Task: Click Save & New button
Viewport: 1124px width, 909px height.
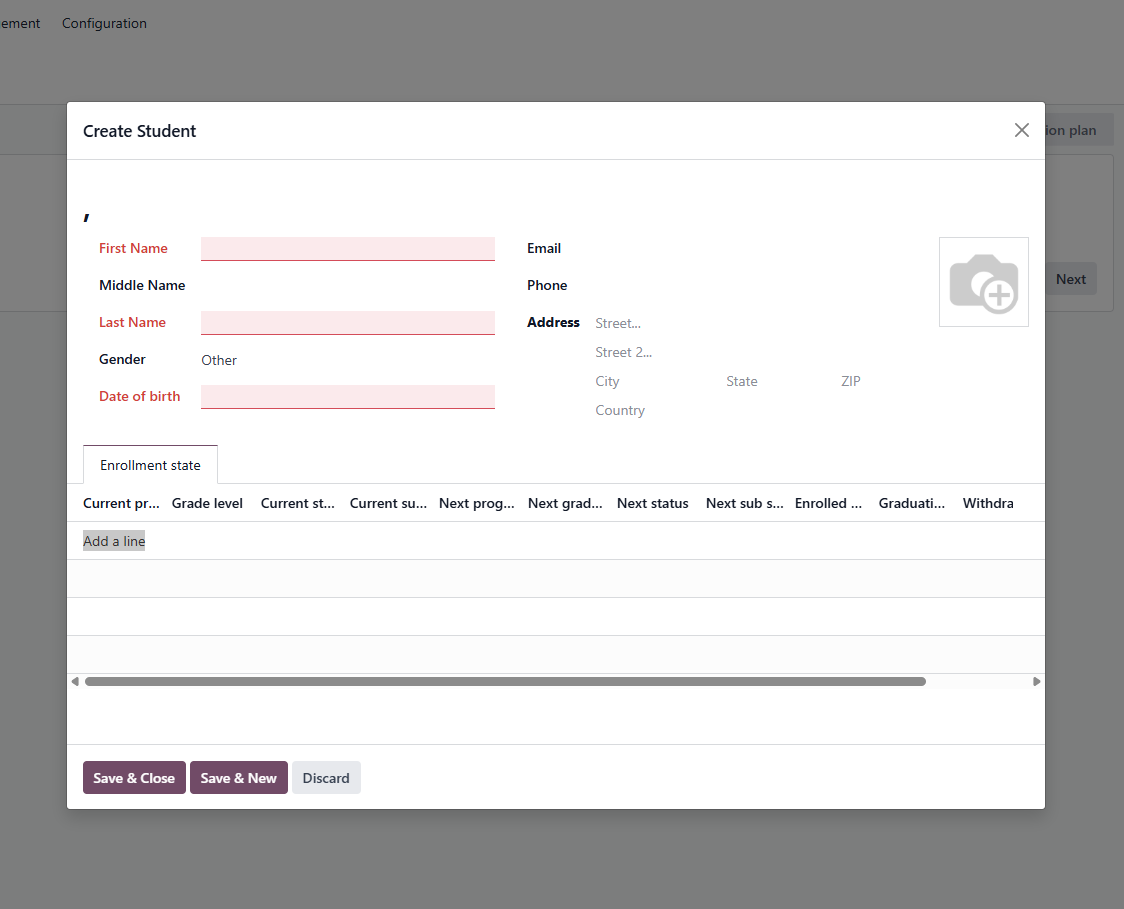Action: pos(238,778)
